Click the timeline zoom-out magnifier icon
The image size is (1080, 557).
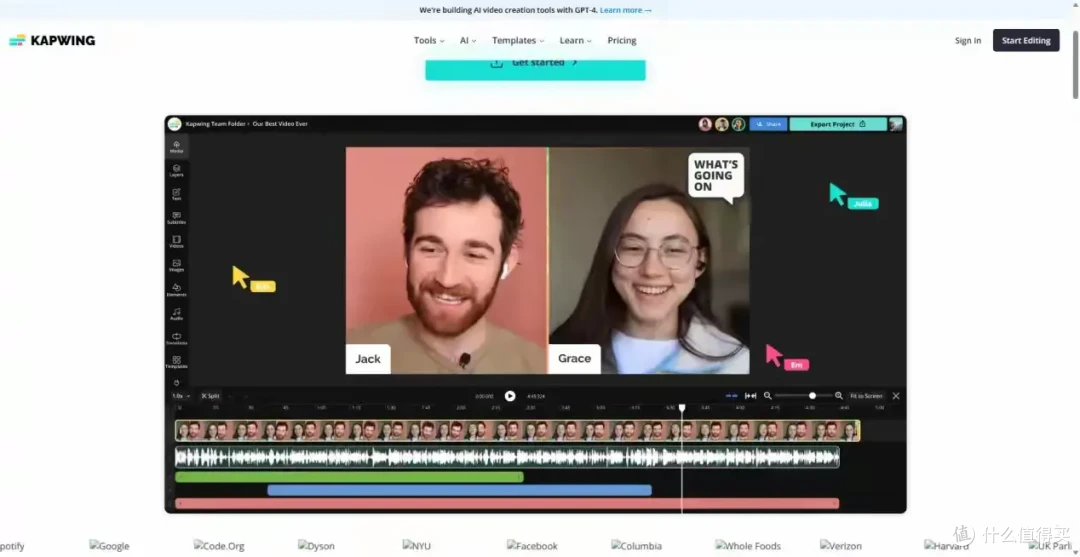767,396
